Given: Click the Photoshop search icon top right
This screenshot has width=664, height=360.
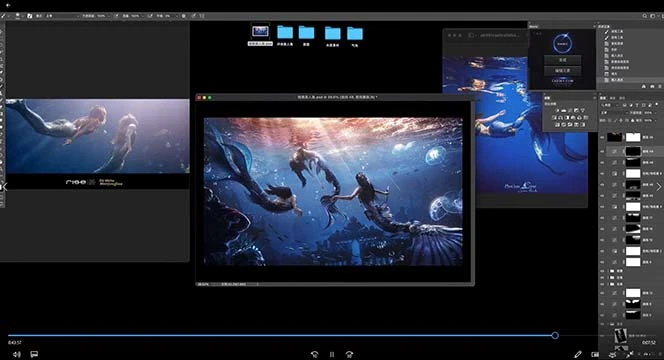Looking at the screenshot, I should [x=645, y=16].
